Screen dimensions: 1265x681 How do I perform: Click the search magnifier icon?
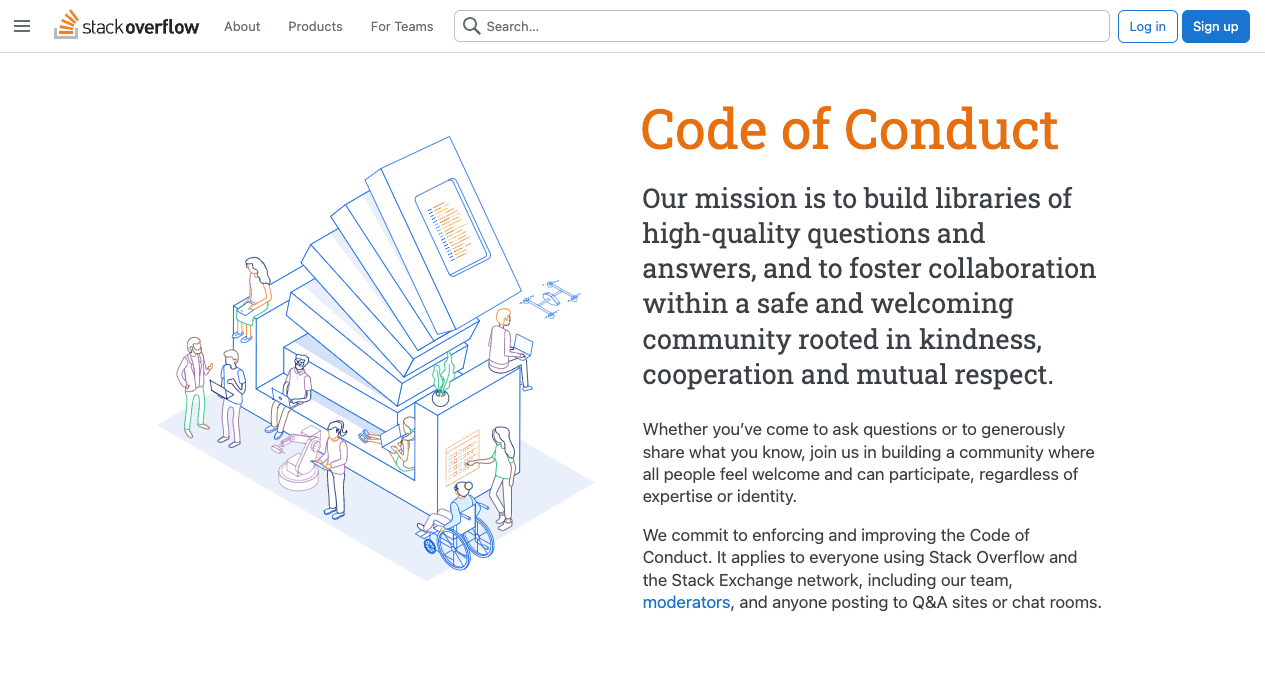click(x=471, y=26)
